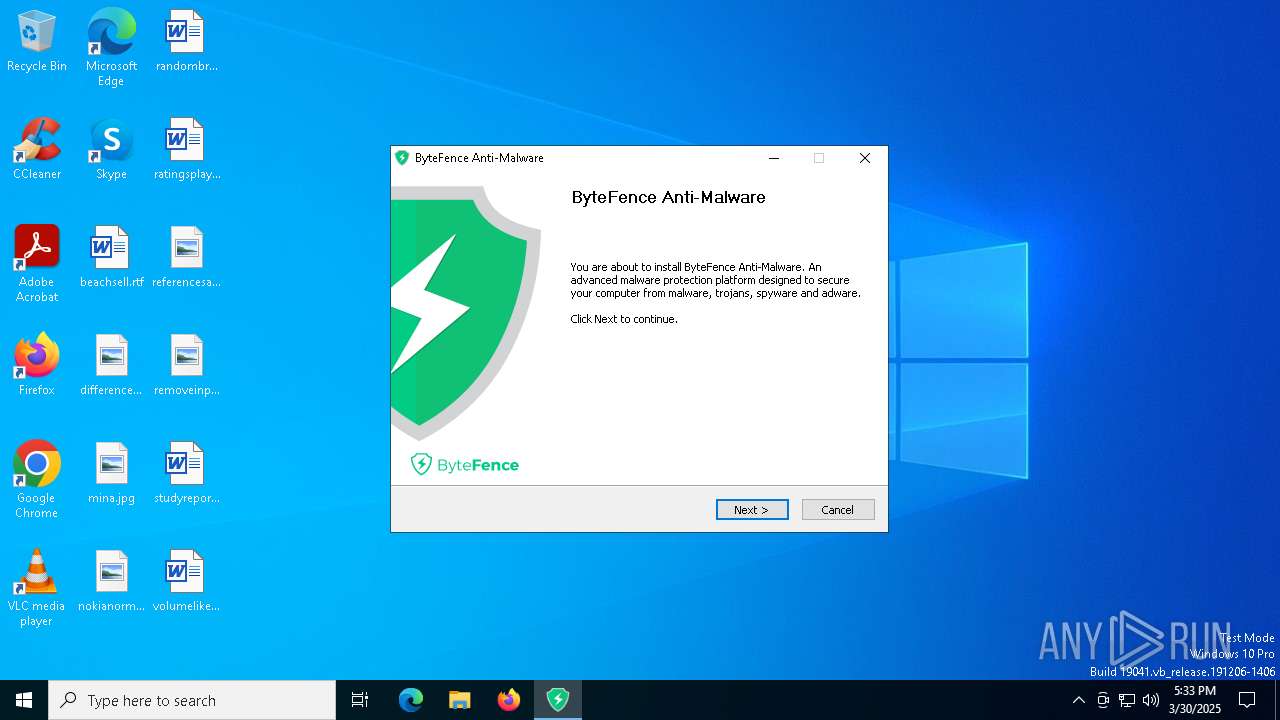Select the volumelike... Word document
This screenshot has width=1280, height=720.
tap(186, 582)
